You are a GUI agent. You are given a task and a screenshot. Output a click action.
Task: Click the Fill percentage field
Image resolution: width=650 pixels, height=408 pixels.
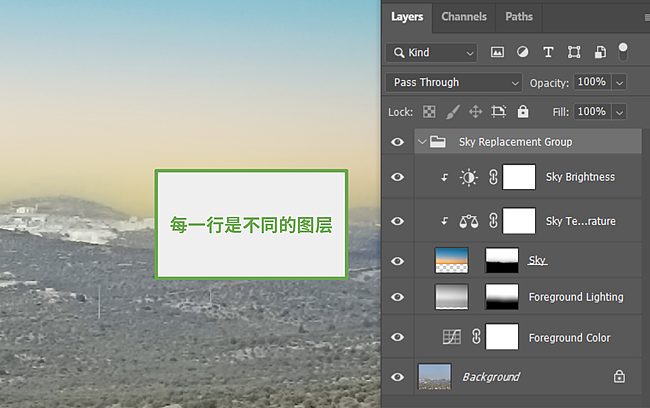[x=591, y=112]
